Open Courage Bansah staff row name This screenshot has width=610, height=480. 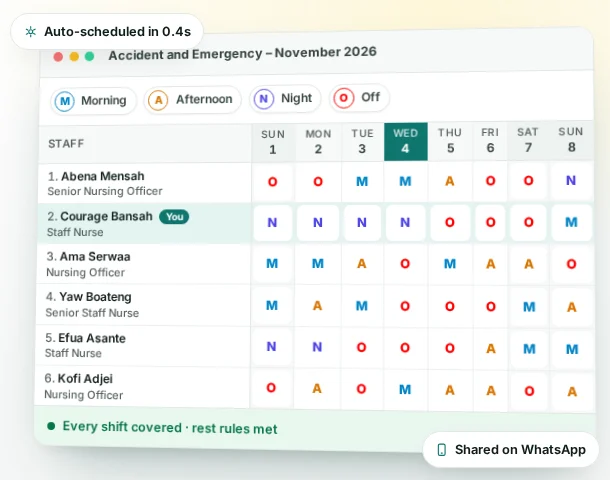point(106,216)
